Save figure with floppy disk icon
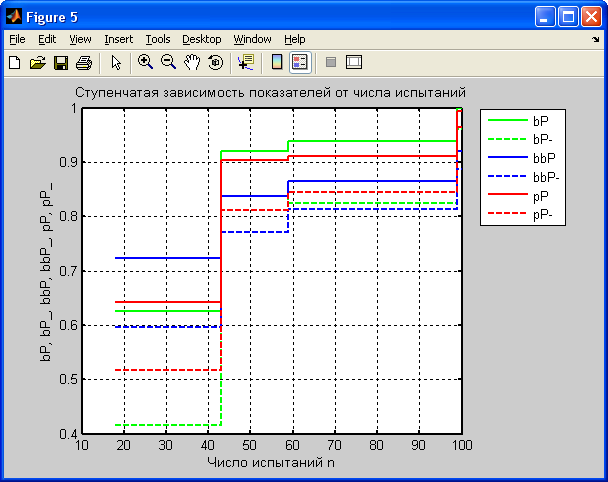Image resolution: width=608 pixels, height=482 pixels. click(61, 62)
